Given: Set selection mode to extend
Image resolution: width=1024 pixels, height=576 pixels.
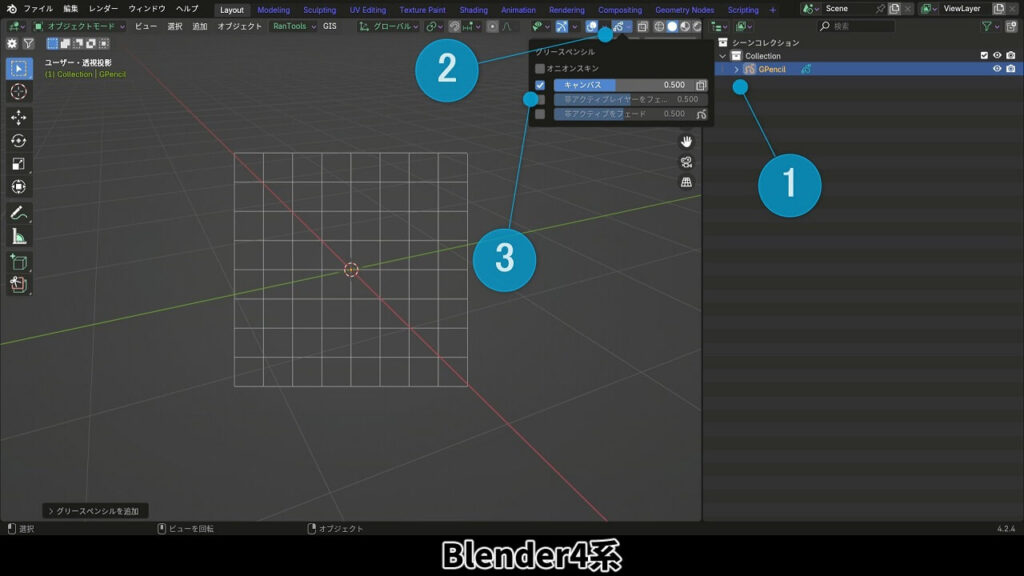Looking at the screenshot, I should click(x=65, y=44).
